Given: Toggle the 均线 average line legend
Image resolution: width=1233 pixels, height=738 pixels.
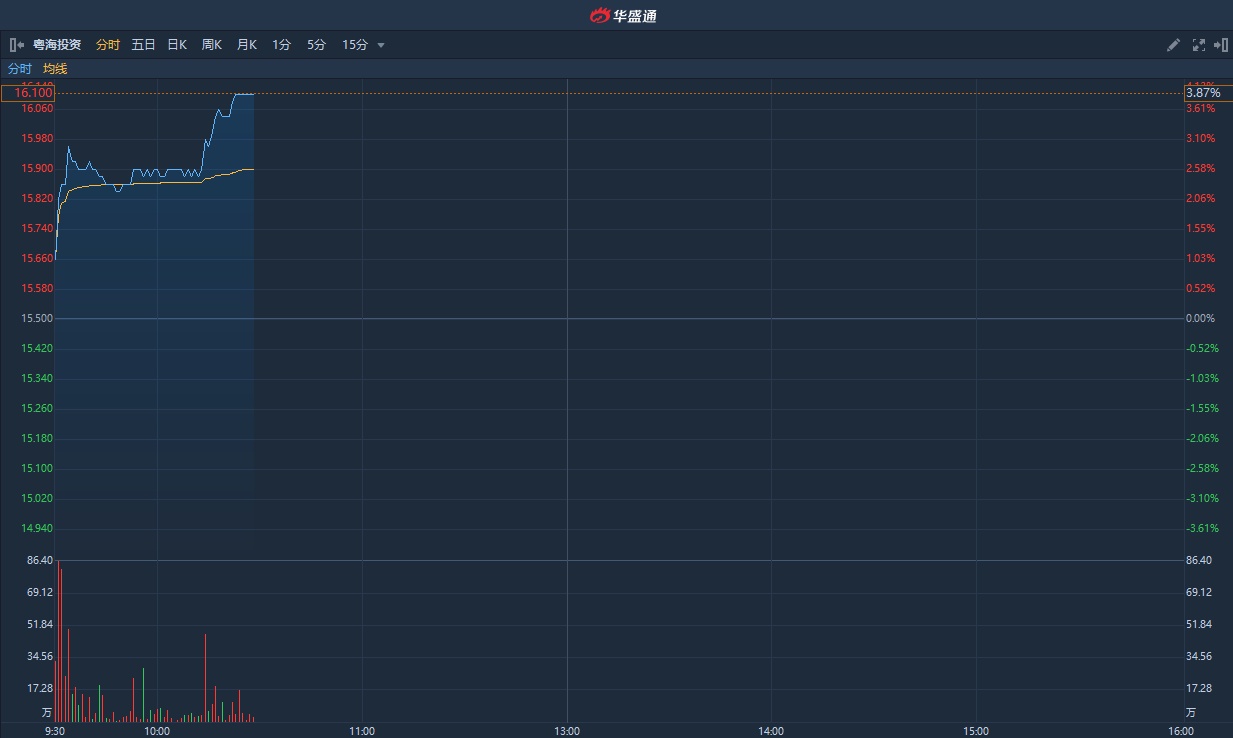Looking at the screenshot, I should (x=55, y=69).
